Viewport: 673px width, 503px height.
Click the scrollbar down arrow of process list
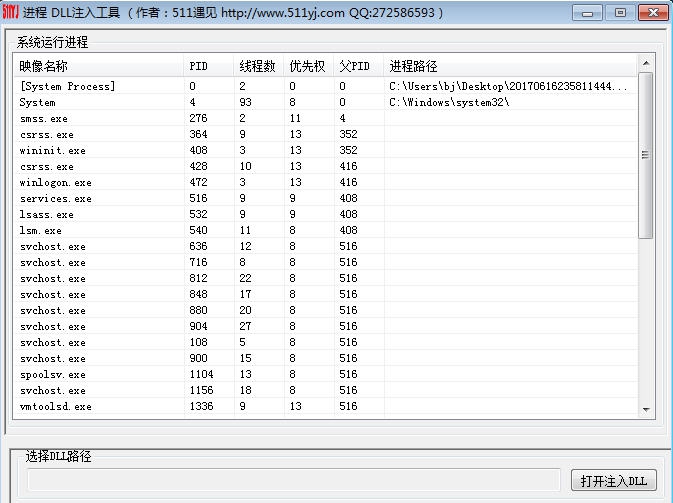pos(646,410)
